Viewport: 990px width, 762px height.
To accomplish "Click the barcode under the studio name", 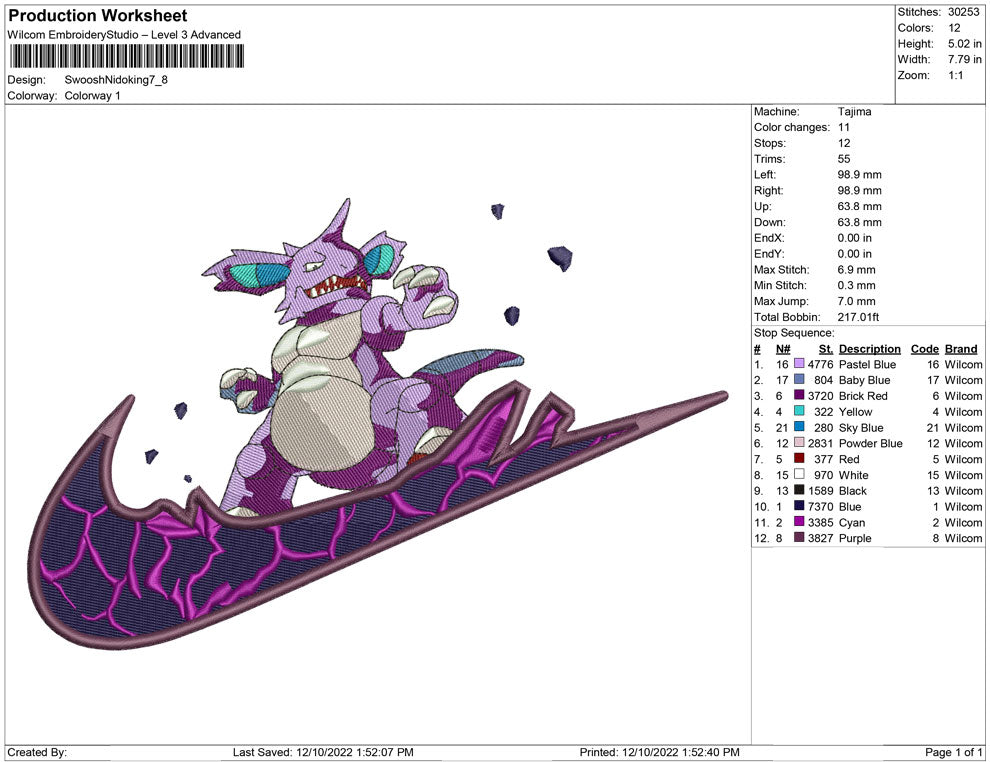I will click(x=125, y=56).
